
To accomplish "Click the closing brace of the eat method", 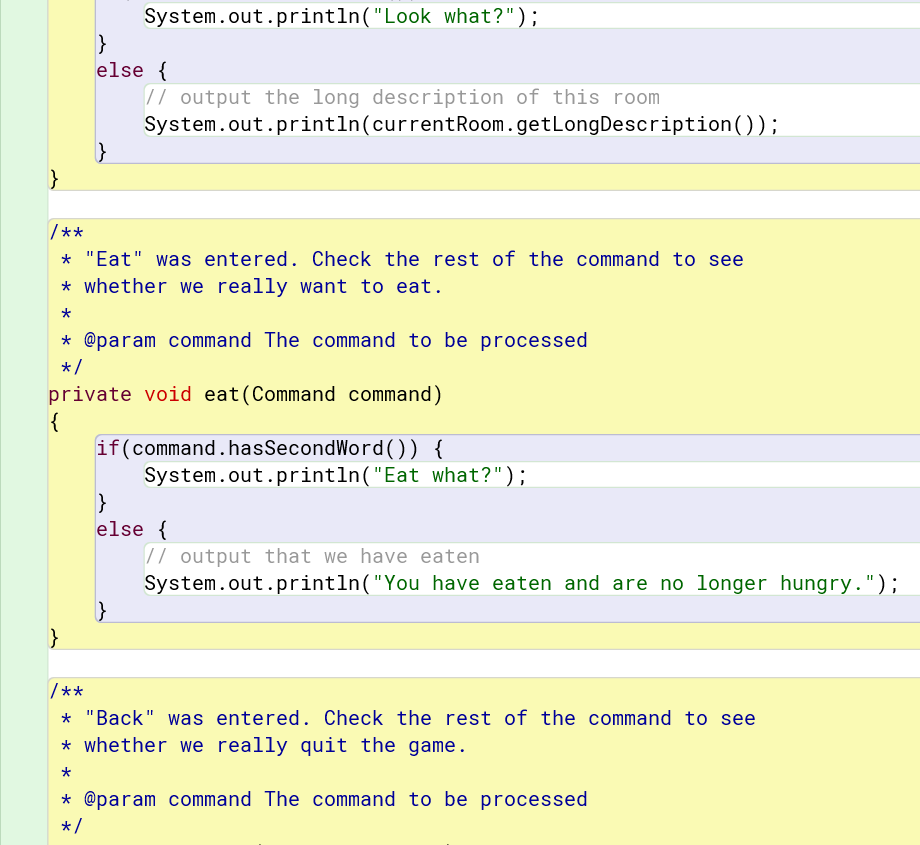I will pos(55,637).
